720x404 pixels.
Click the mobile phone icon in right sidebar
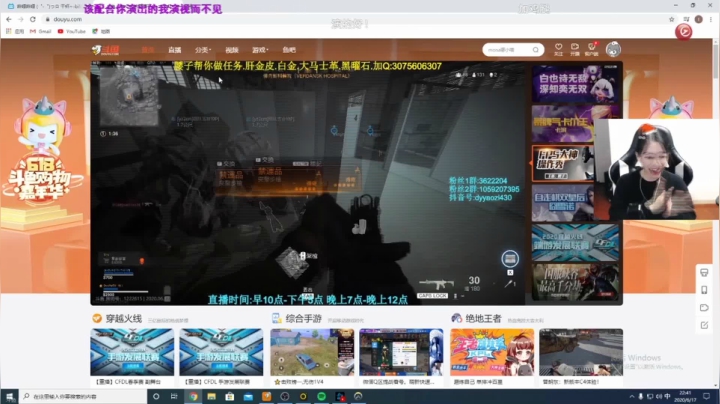[x=704, y=290]
